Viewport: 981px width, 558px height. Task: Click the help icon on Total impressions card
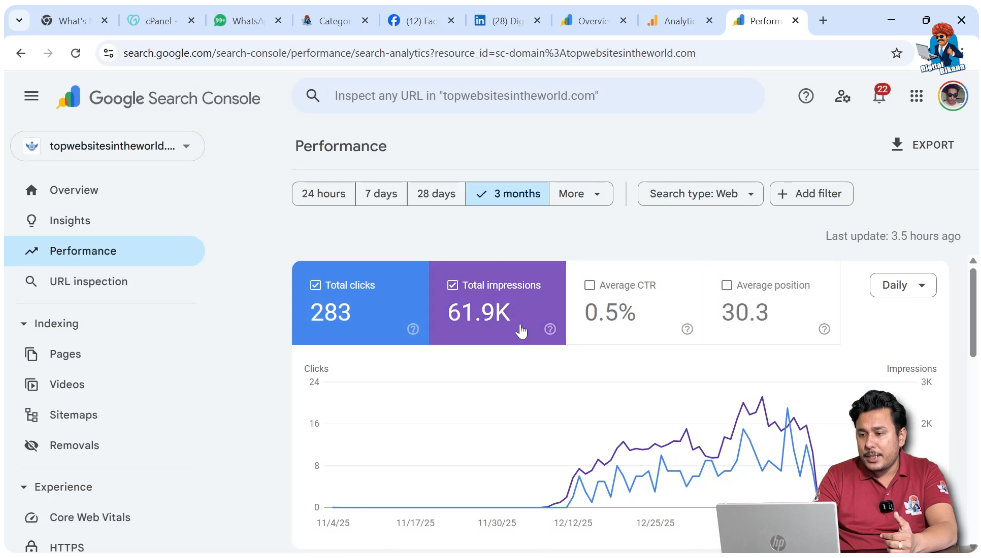550,329
